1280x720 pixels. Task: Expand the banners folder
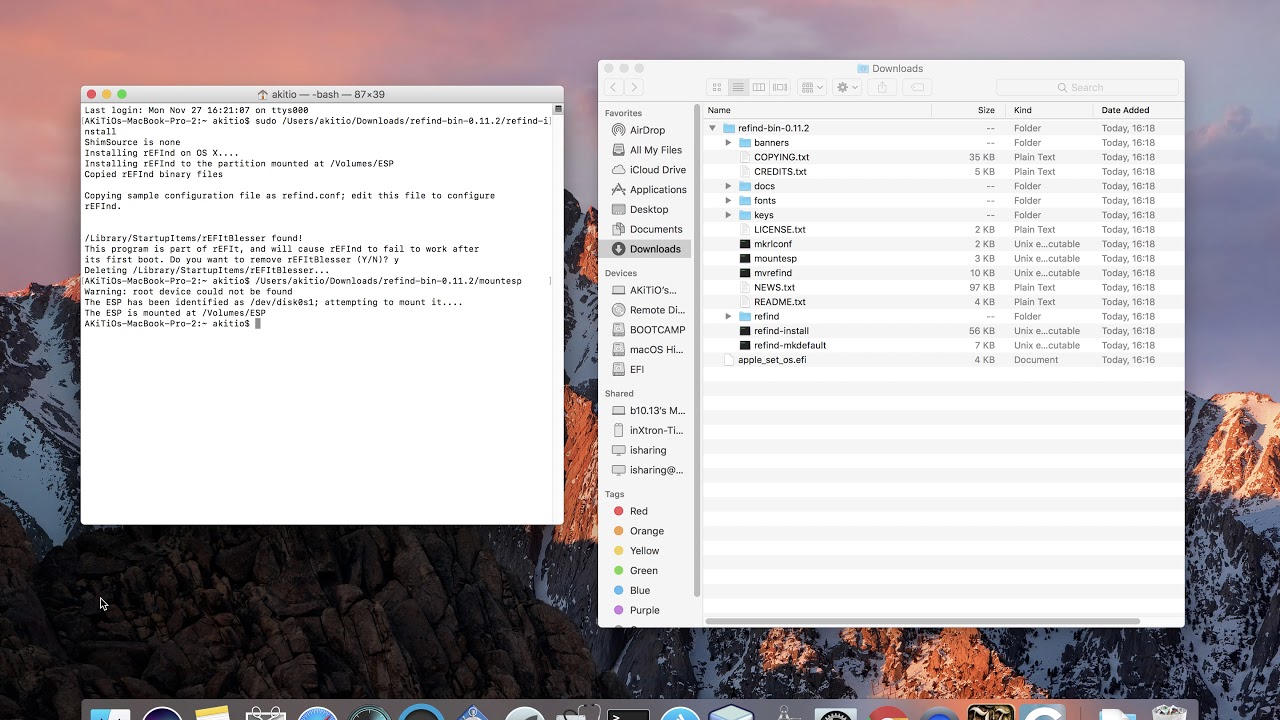[729, 143]
